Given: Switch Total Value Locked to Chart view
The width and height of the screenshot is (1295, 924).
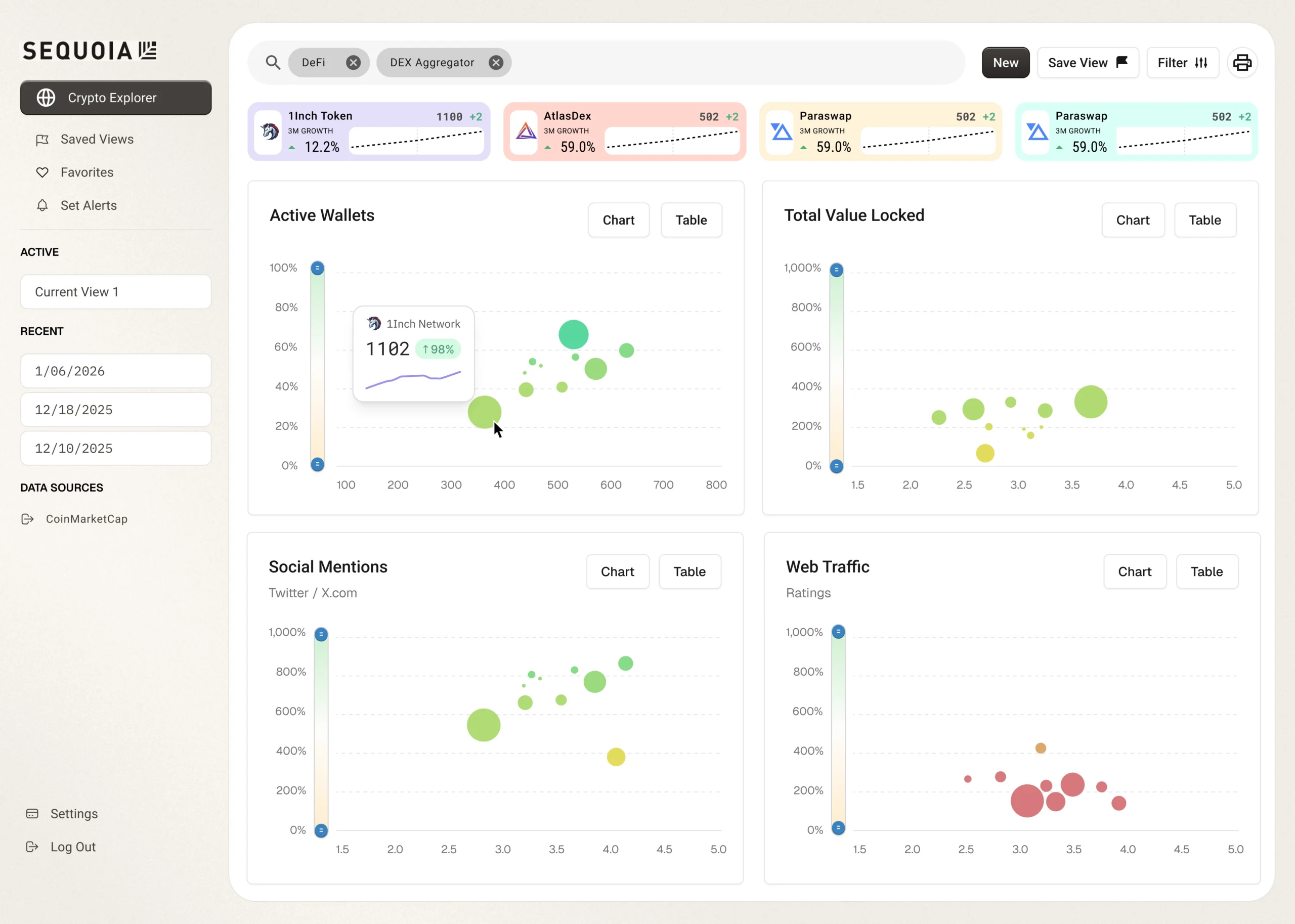Looking at the screenshot, I should coord(1132,220).
